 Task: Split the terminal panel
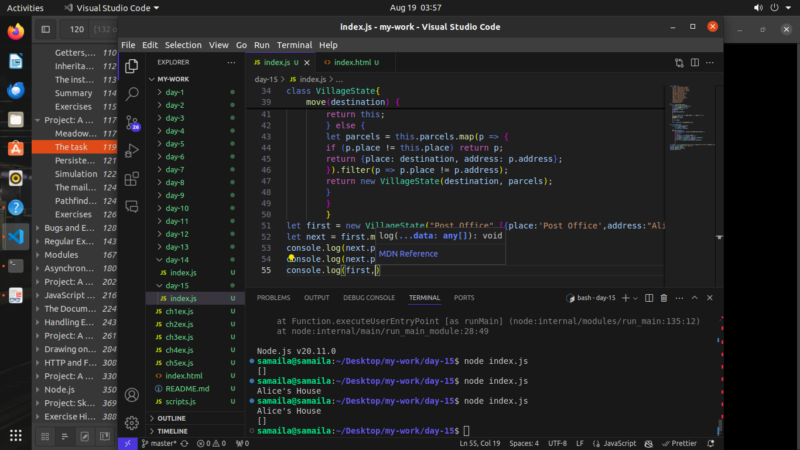649,298
